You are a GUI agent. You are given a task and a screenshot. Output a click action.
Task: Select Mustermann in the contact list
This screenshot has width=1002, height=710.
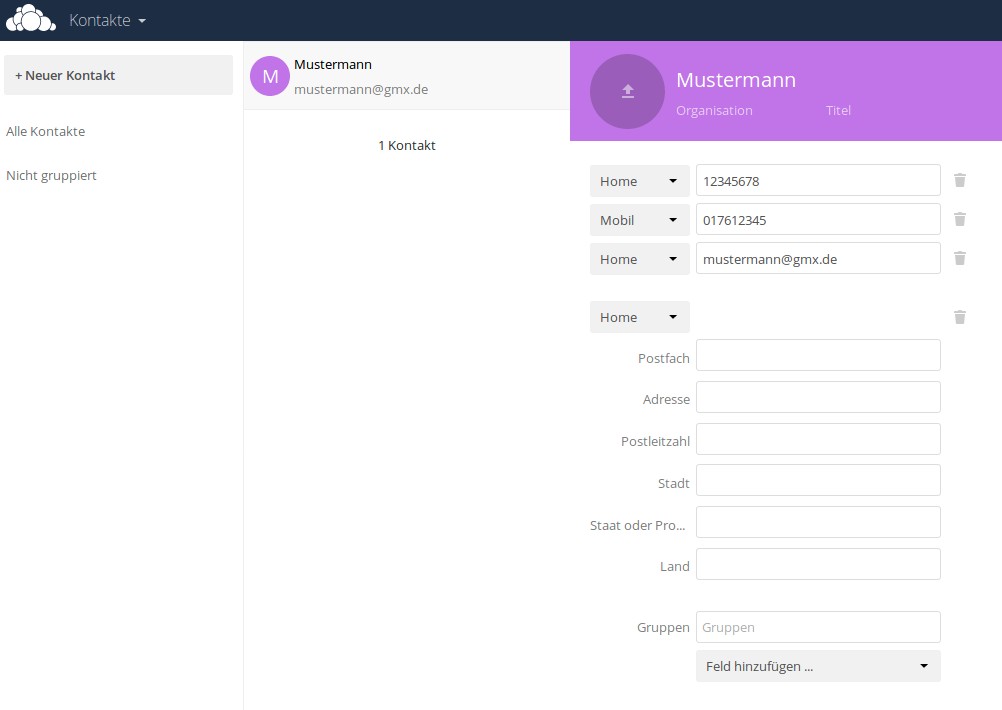(406, 76)
